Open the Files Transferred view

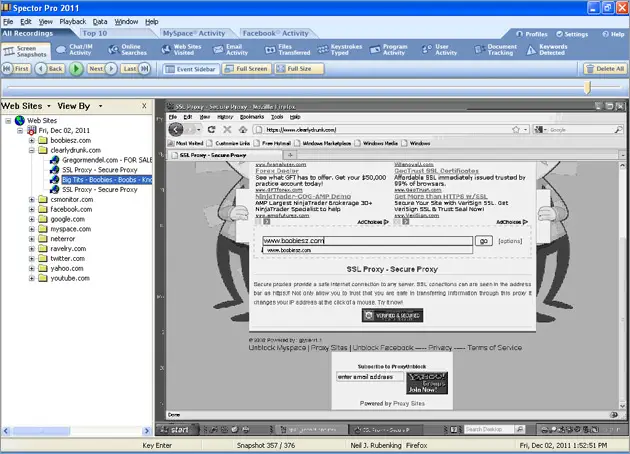tap(288, 50)
